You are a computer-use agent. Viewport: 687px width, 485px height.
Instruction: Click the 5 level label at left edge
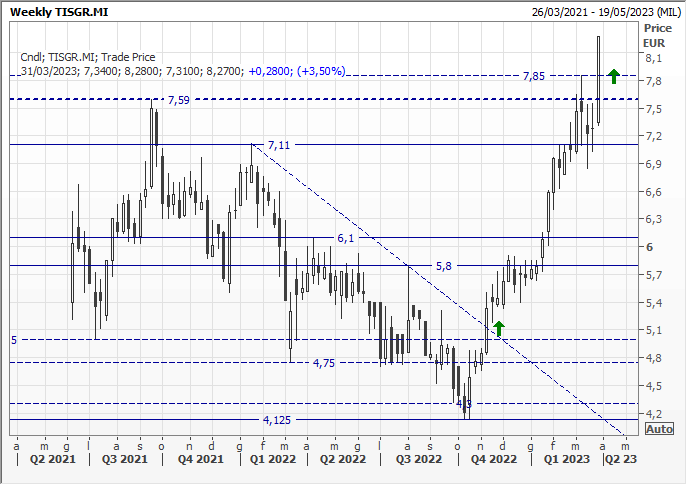pos(14,340)
